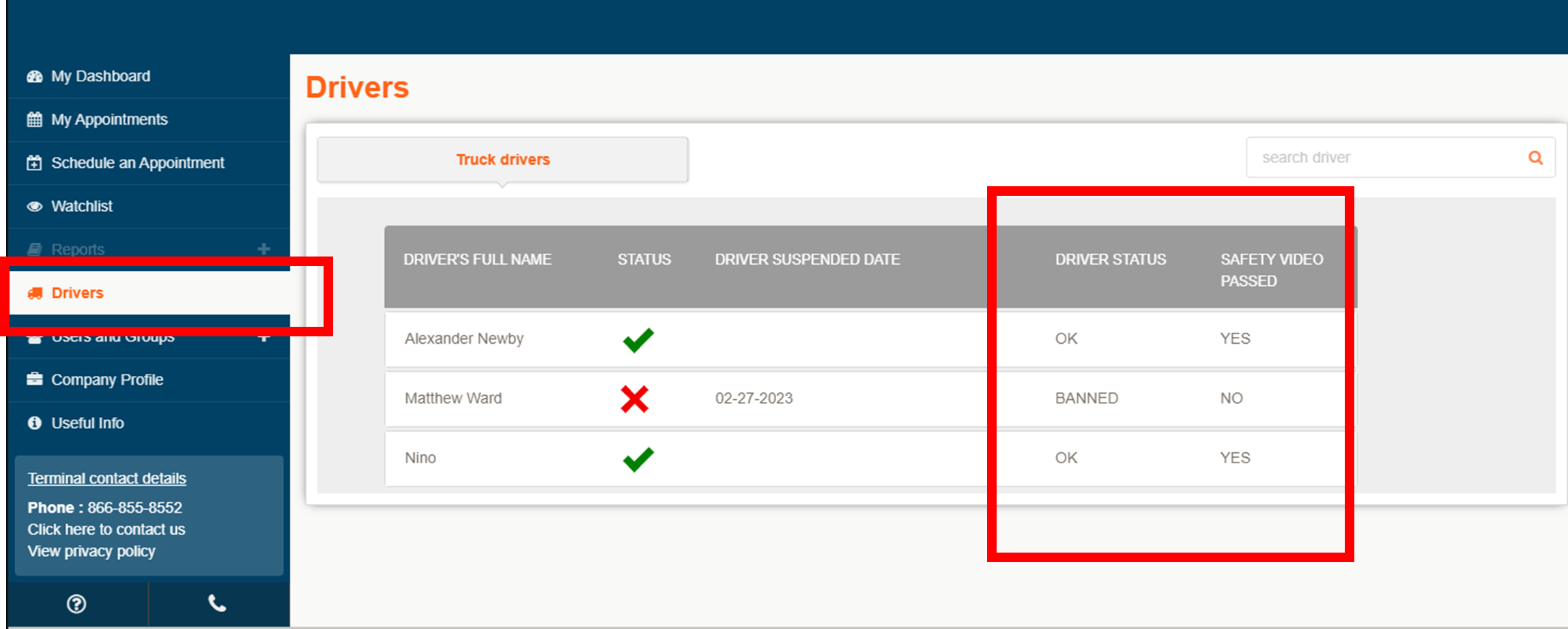Open Company Profile page
Screen dimensions: 1568x629
(x=107, y=379)
